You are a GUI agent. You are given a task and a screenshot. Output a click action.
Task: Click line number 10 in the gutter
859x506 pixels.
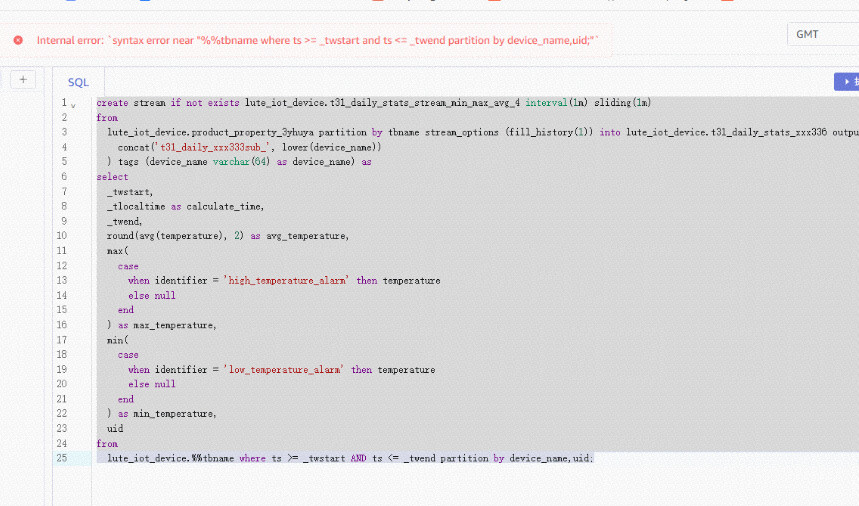point(62,236)
